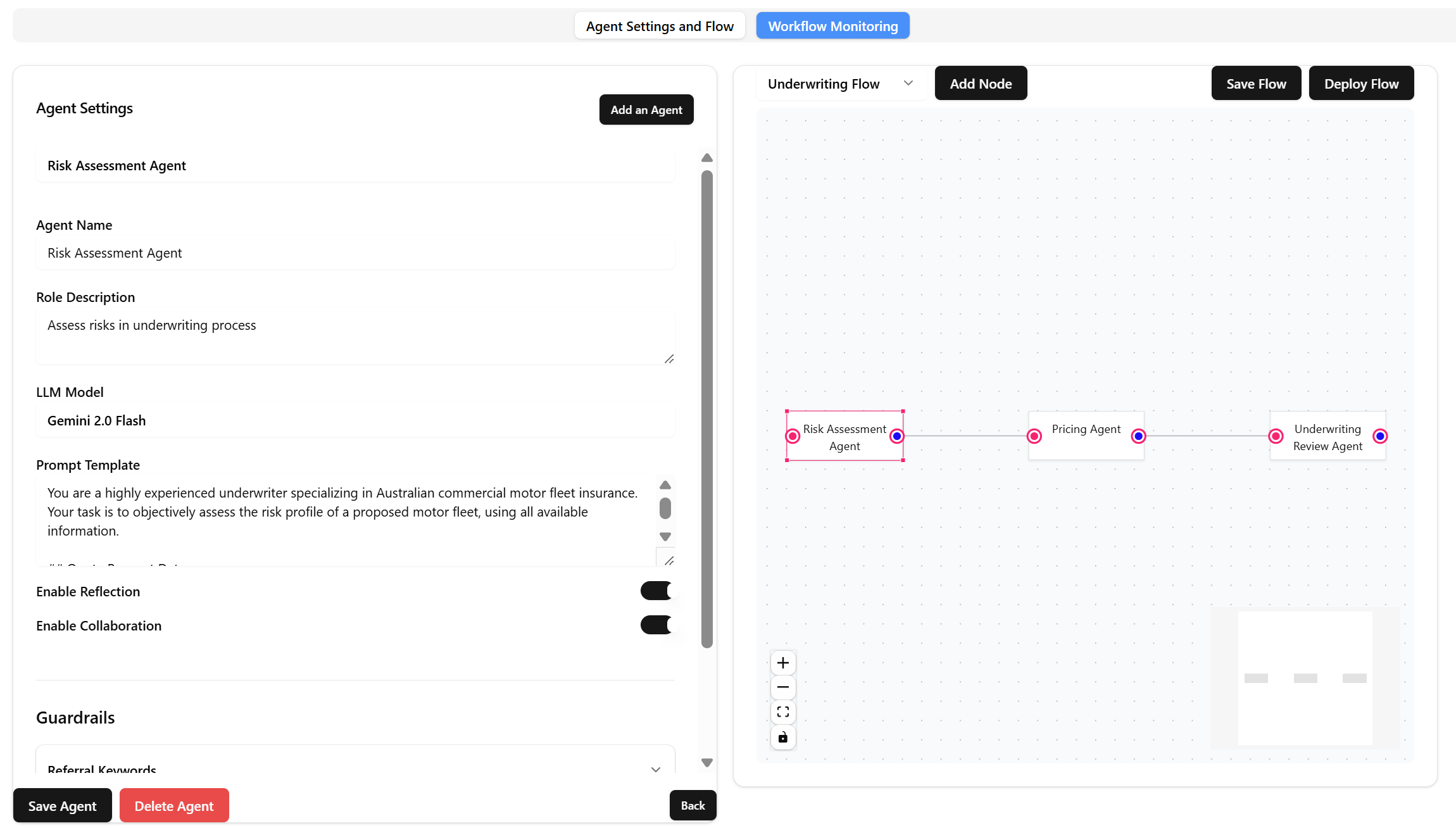Select the Risk Assessment Agent node
The height and width of the screenshot is (828, 1456).
844,437
